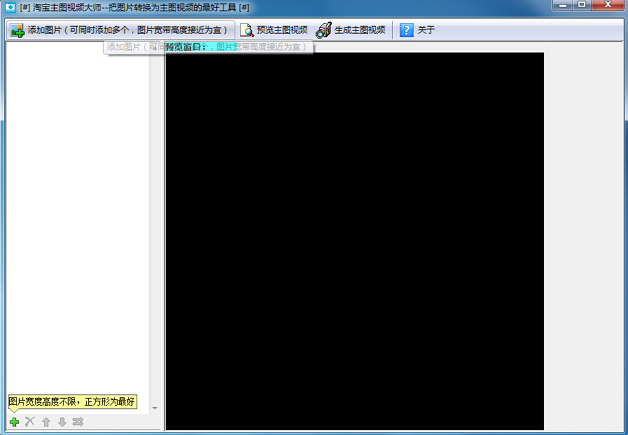Click the video camera generate icon

point(324,30)
